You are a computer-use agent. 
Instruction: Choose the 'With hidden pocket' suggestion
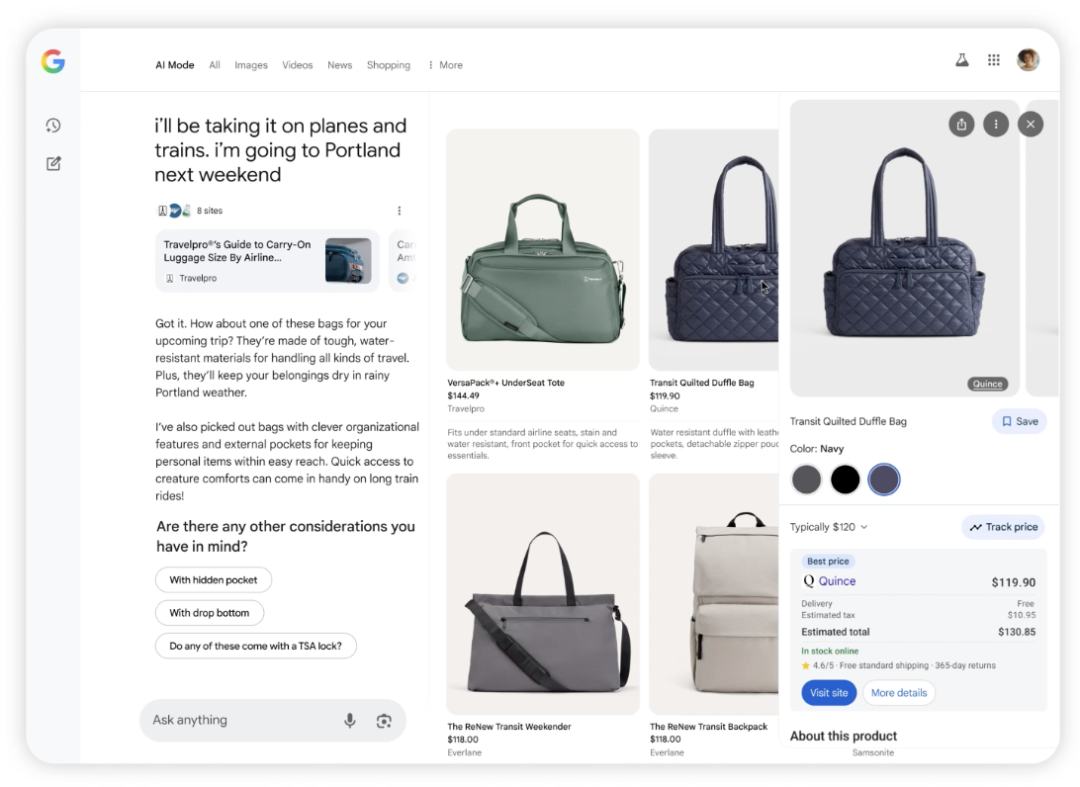click(x=214, y=580)
